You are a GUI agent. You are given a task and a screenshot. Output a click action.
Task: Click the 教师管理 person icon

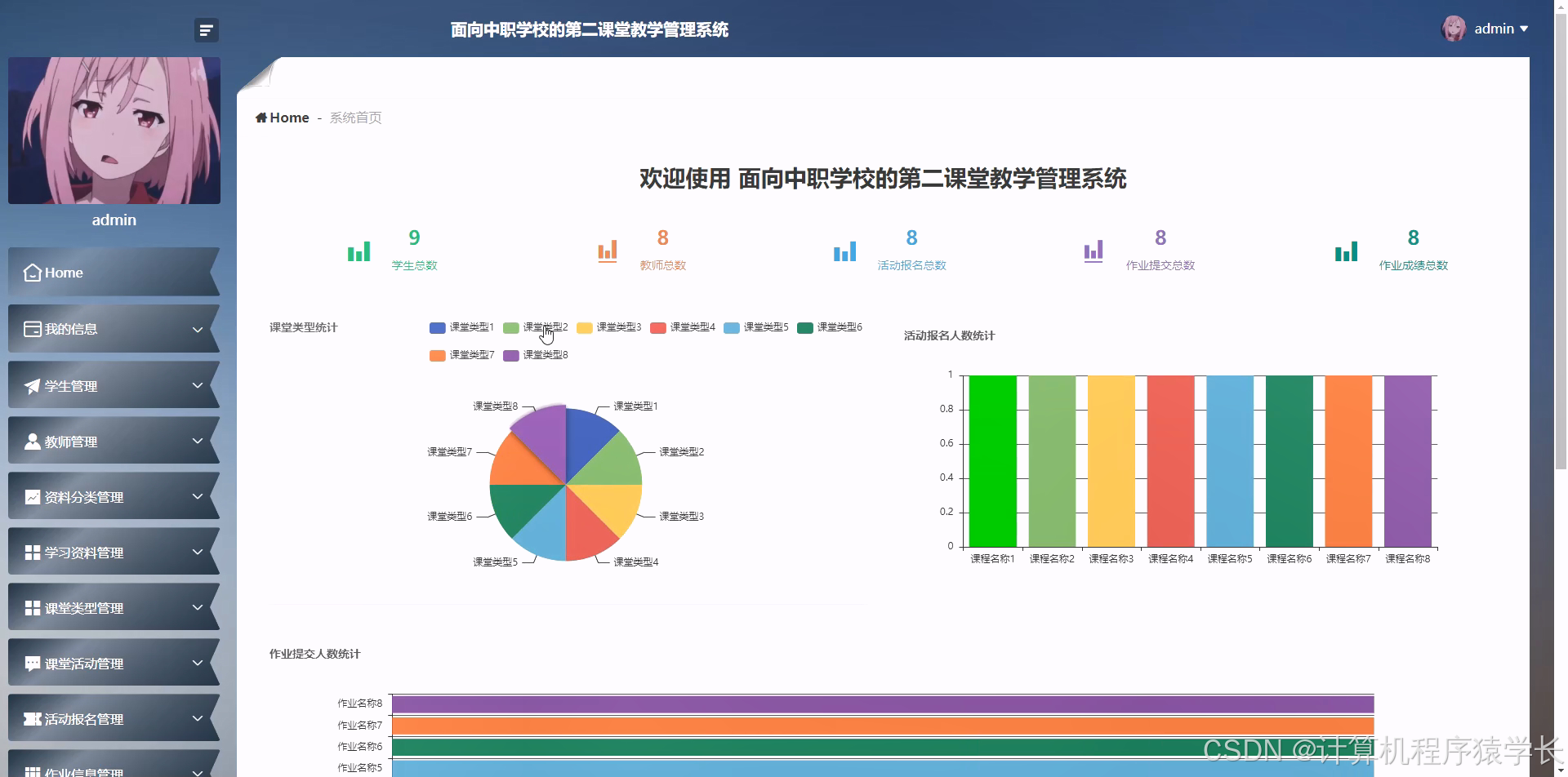pyautogui.click(x=33, y=442)
